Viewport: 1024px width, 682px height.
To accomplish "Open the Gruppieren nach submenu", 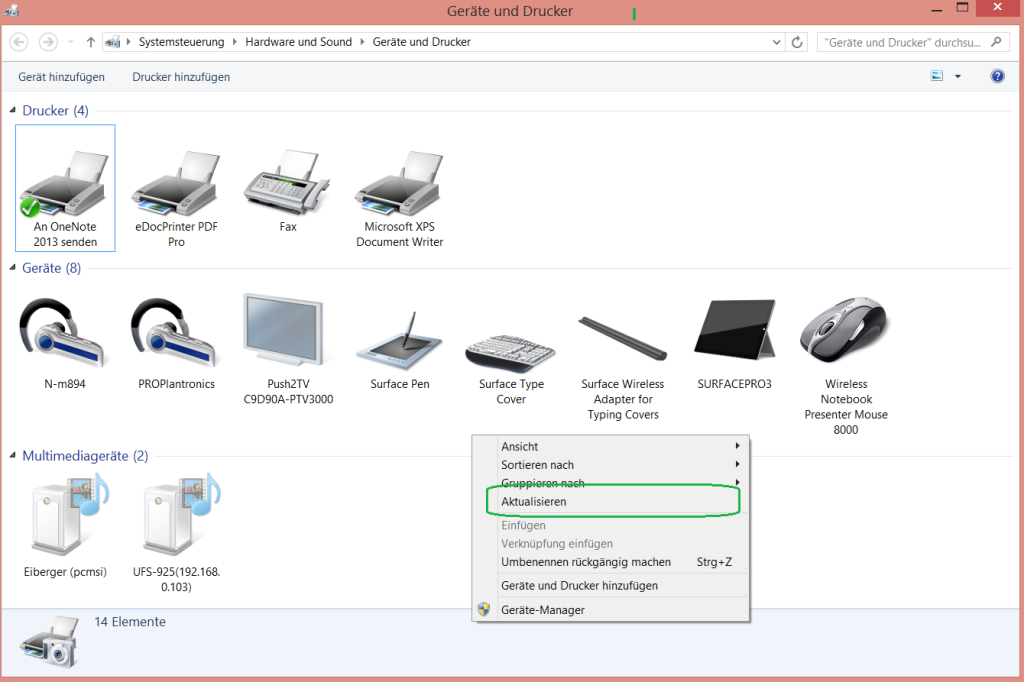I will coord(611,483).
